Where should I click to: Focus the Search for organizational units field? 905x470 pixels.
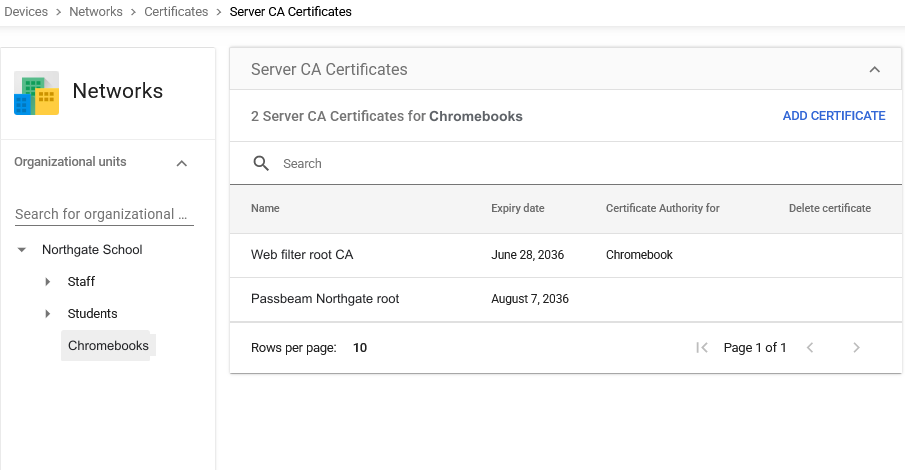pyautogui.click(x=104, y=214)
